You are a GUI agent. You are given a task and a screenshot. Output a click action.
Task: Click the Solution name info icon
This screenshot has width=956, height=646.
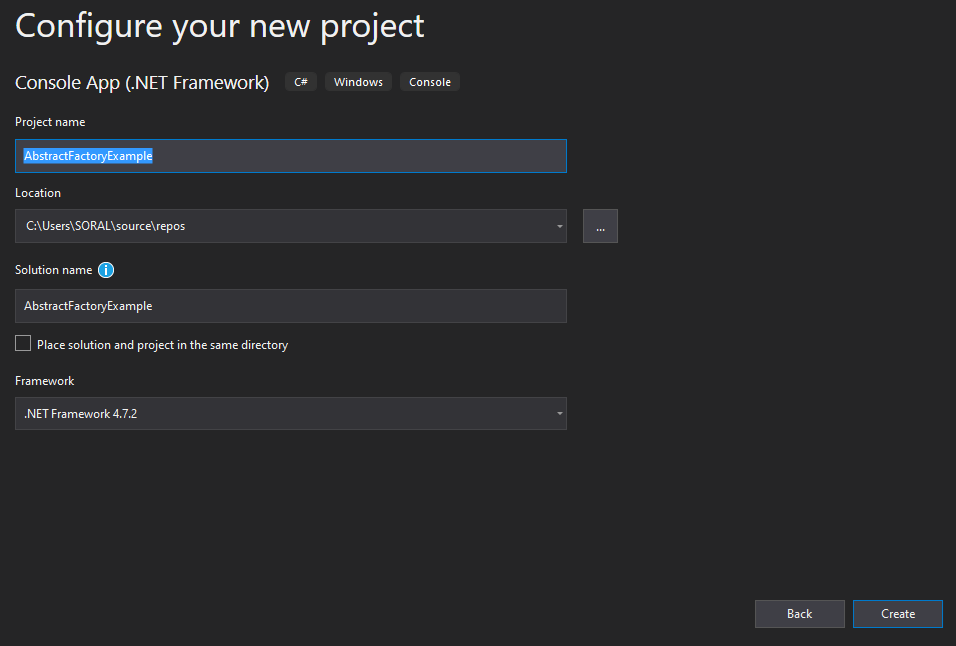[106, 270]
